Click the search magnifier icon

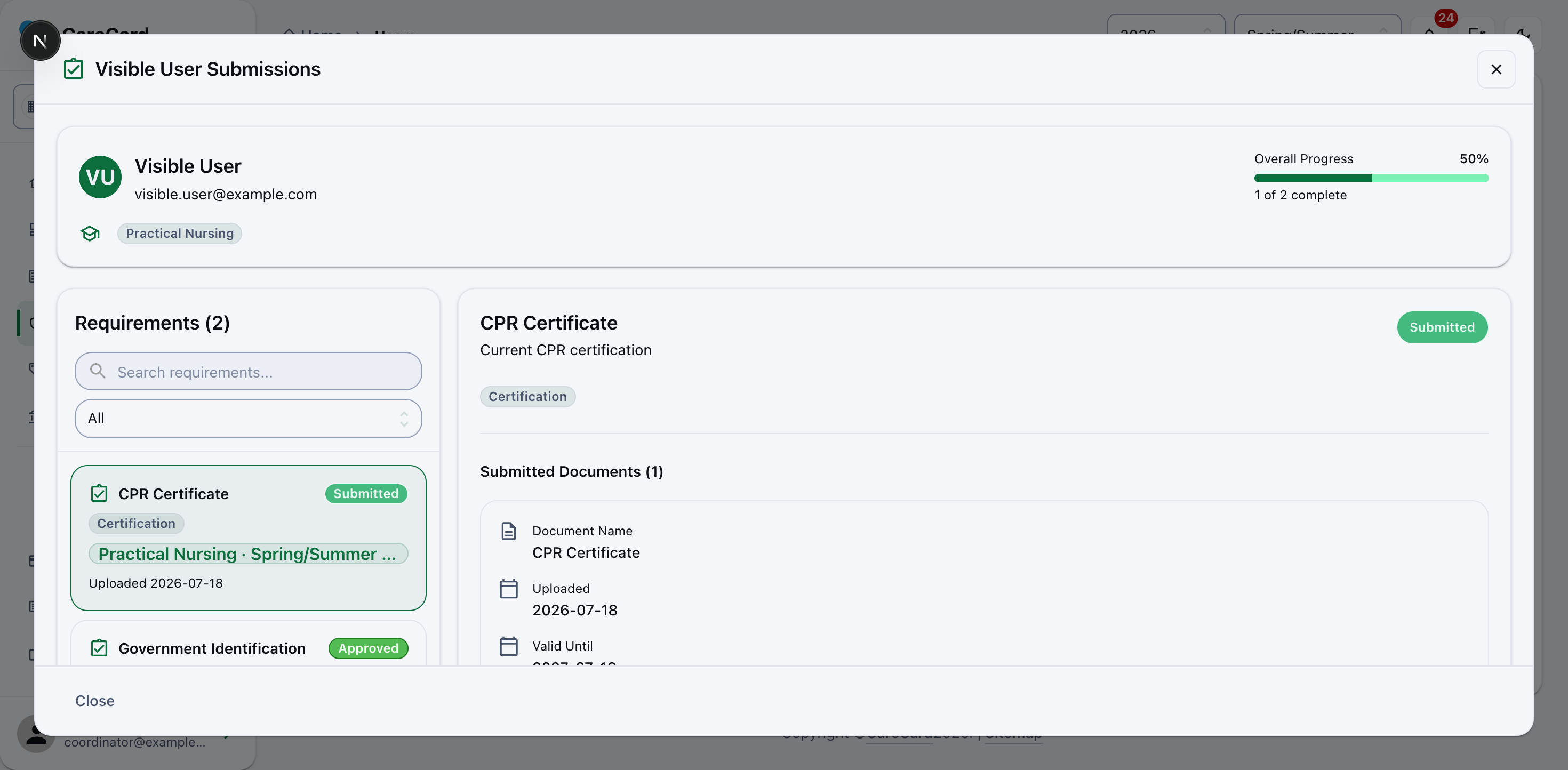pos(98,371)
